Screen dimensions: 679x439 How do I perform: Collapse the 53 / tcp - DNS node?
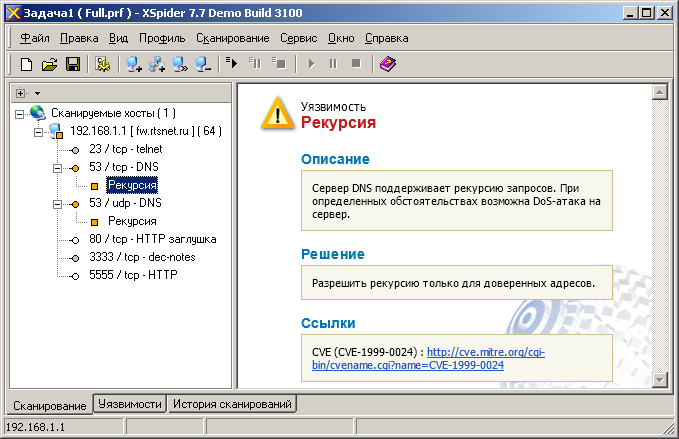pos(58,168)
